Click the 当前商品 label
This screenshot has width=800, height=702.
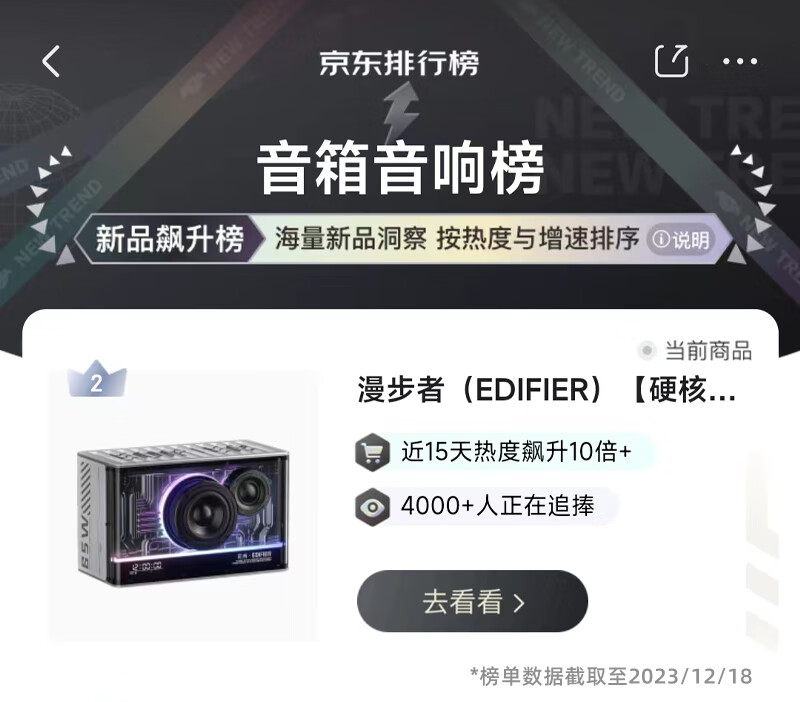[x=708, y=351]
